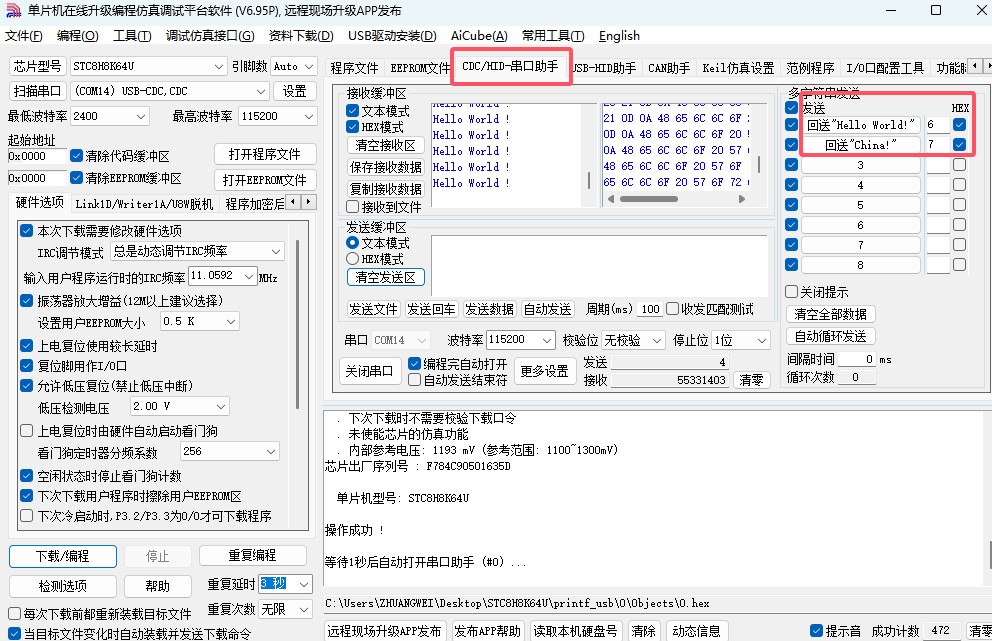This screenshot has height=641, width=992.
Task: Click left arrow of hex view scrollbar
Action: 611,199
